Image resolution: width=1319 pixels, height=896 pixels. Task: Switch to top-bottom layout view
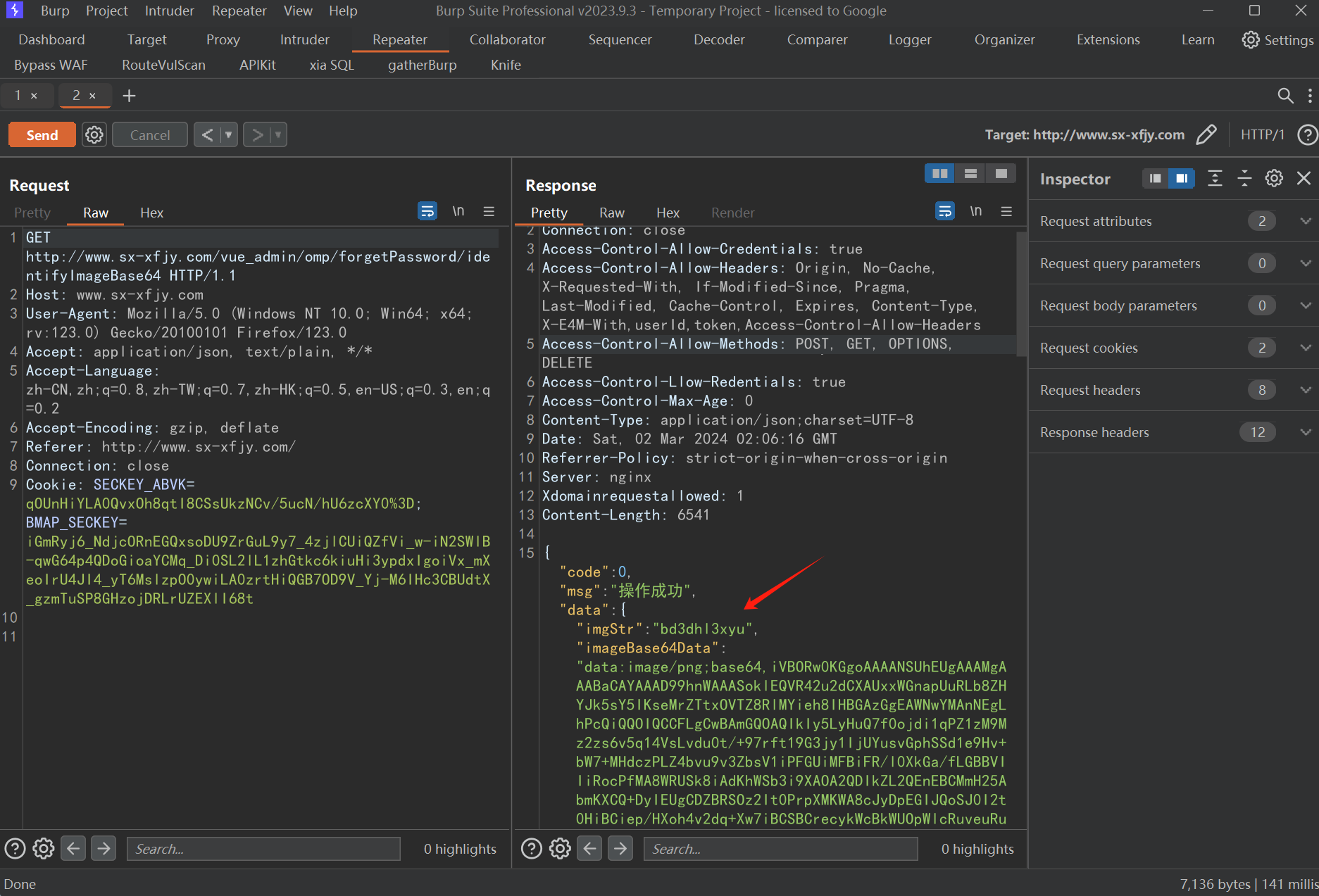coord(970,174)
